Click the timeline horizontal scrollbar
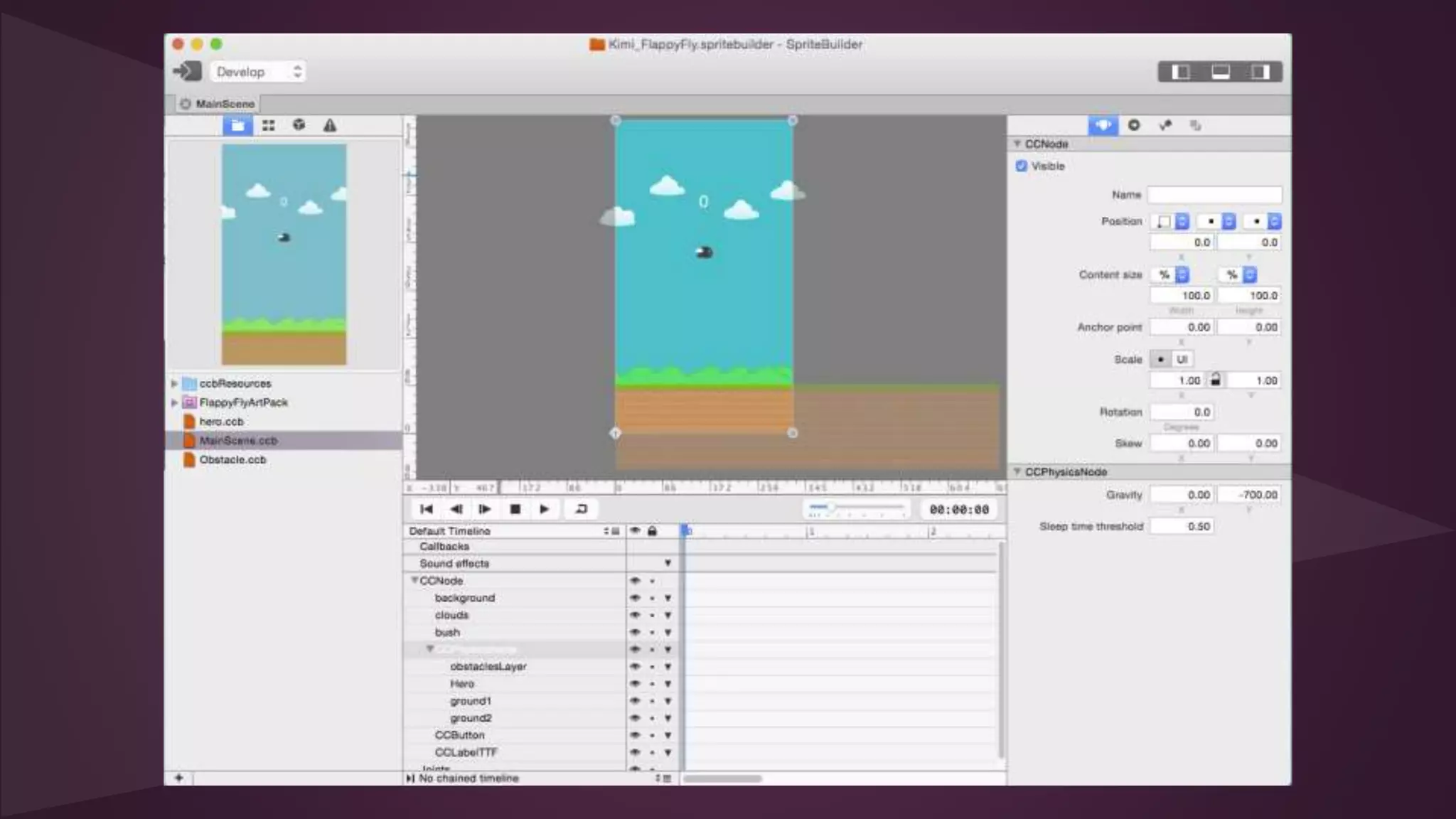1456x819 pixels. point(722,778)
